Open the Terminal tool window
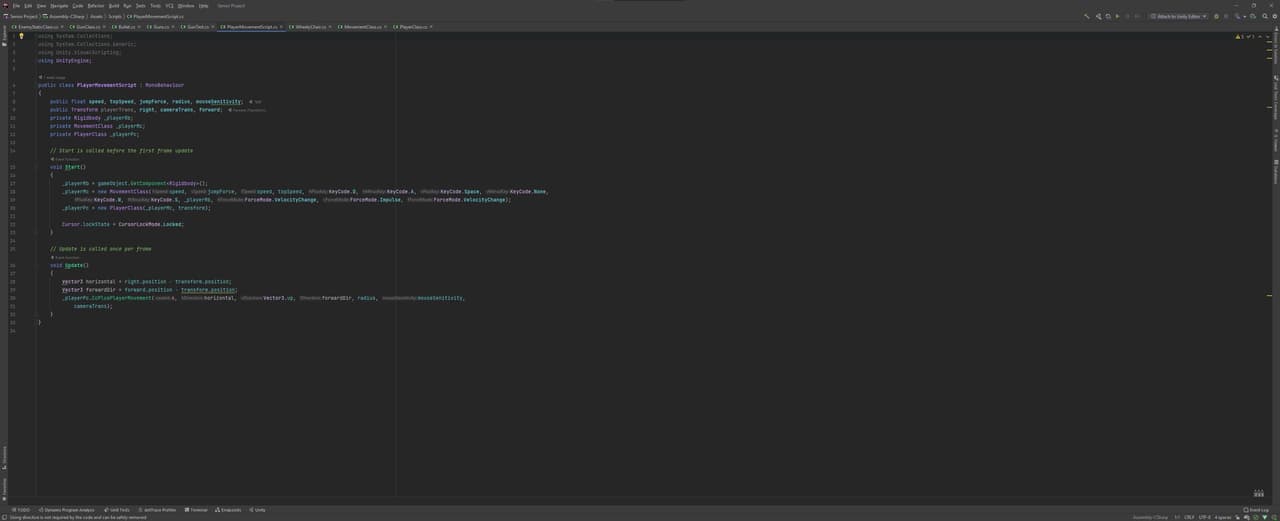 pos(196,510)
